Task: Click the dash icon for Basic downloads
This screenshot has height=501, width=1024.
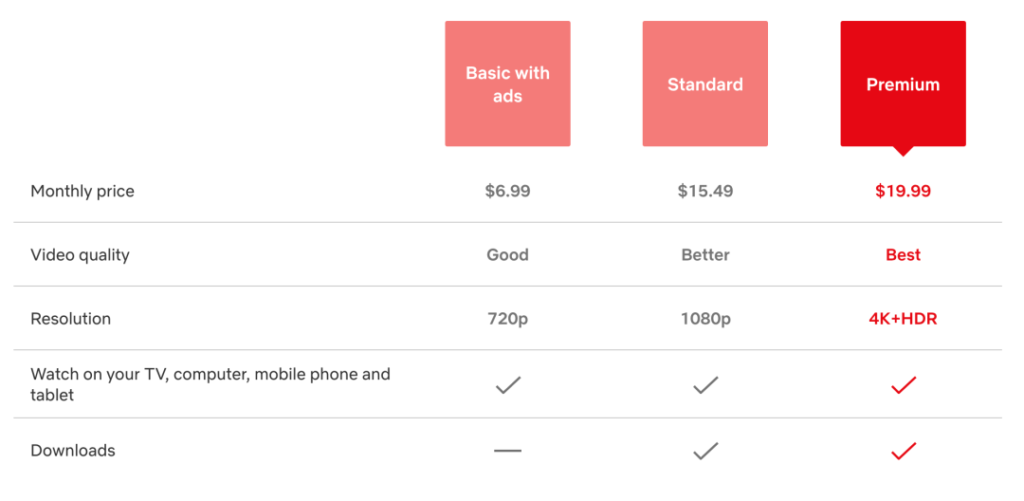Action: [x=507, y=451]
